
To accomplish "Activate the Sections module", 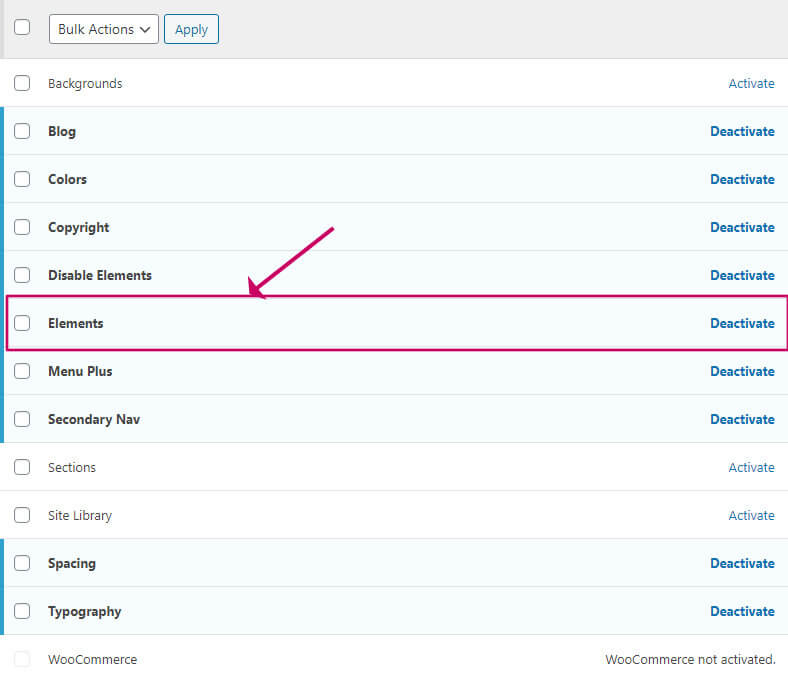I will 751,467.
